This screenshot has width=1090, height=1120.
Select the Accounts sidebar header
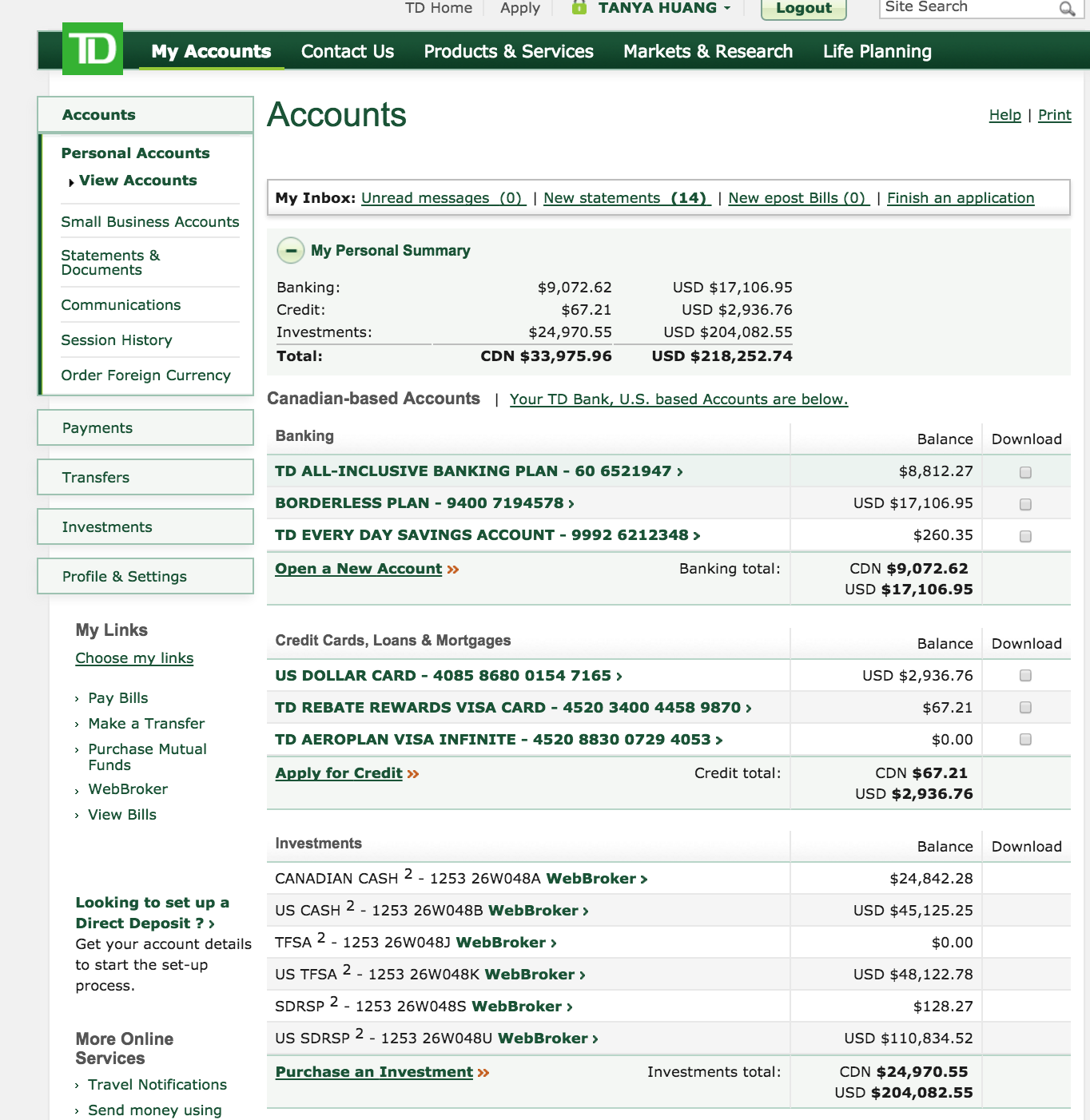pyautogui.click(x=145, y=114)
